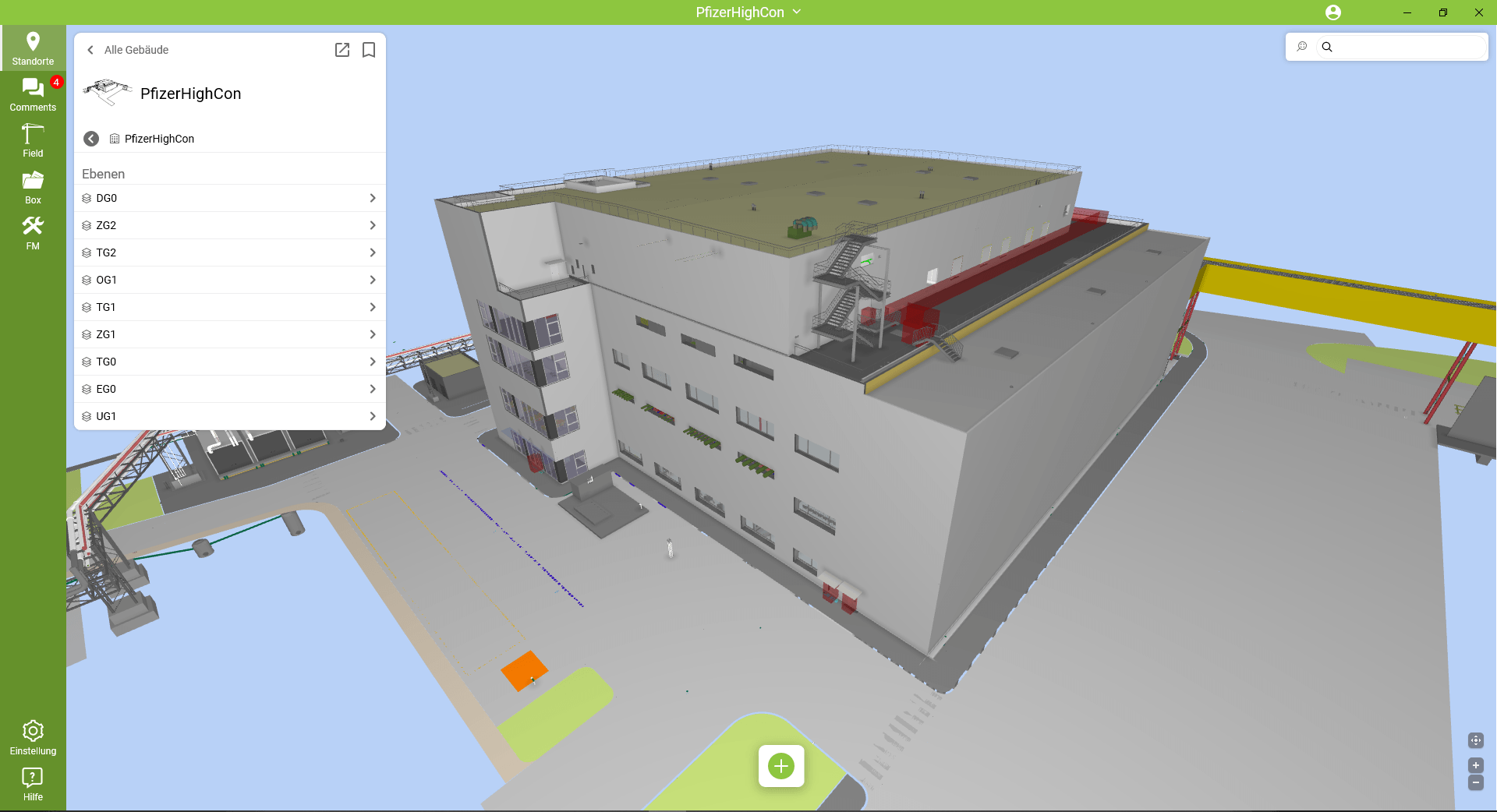The image size is (1497, 812).
Task: Open the Comments panel with 4 notifications
Action: coord(33,94)
